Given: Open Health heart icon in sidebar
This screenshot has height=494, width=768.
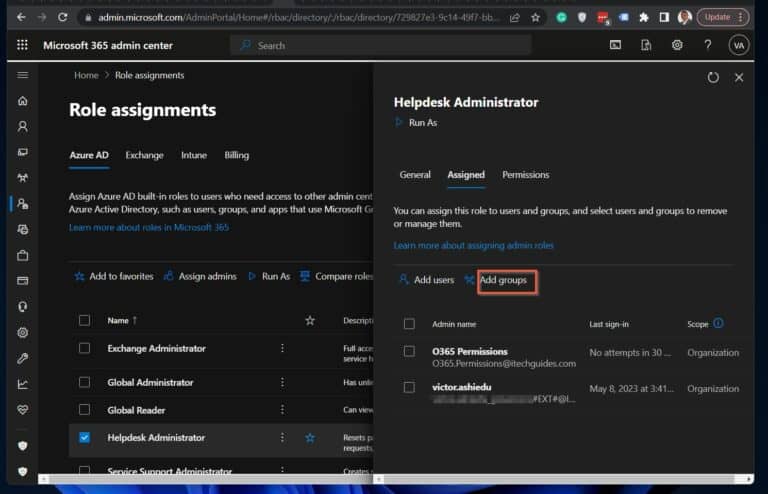Looking at the screenshot, I should (x=23, y=409).
